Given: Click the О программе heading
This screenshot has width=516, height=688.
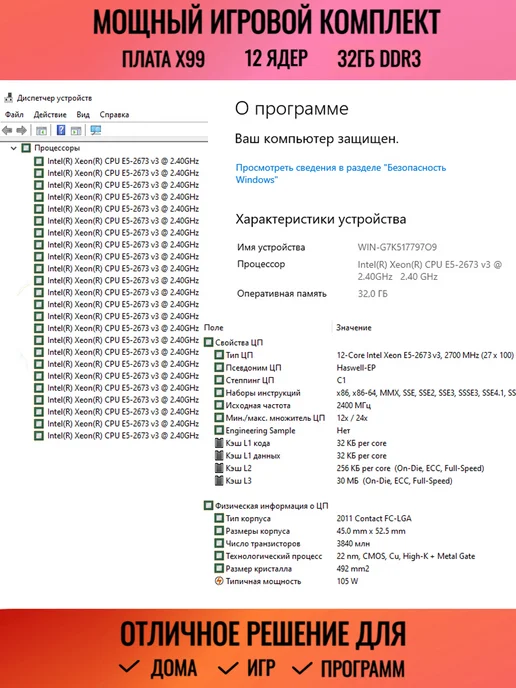Looking at the screenshot, I should pyautogui.click(x=291, y=108).
